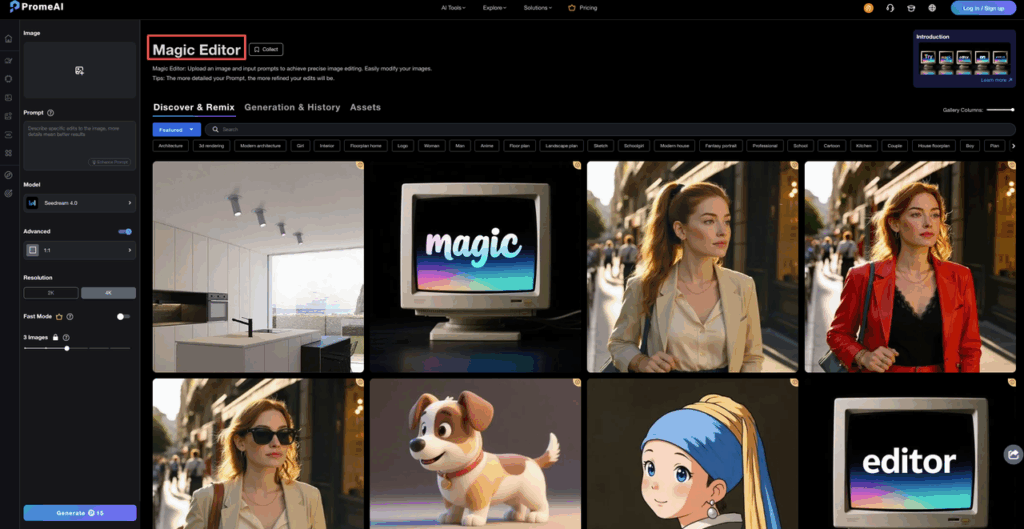Click the lock icon beside 3 Images
Screen dimensions: 1024x529
coord(56,338)
